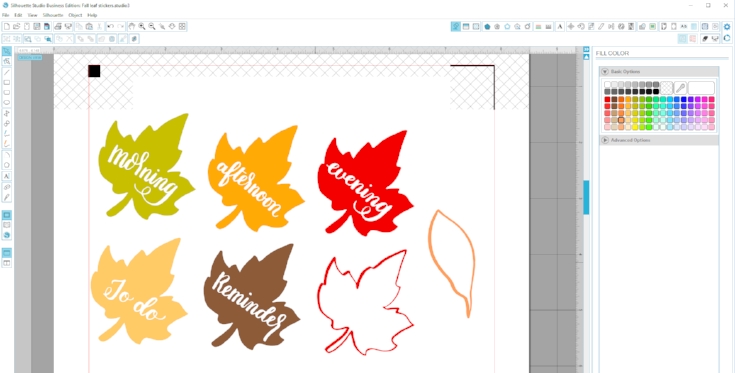735x373 pixels.
Task: Choose the transparent no-fill swatch
Action: click(x=667, y=88)
